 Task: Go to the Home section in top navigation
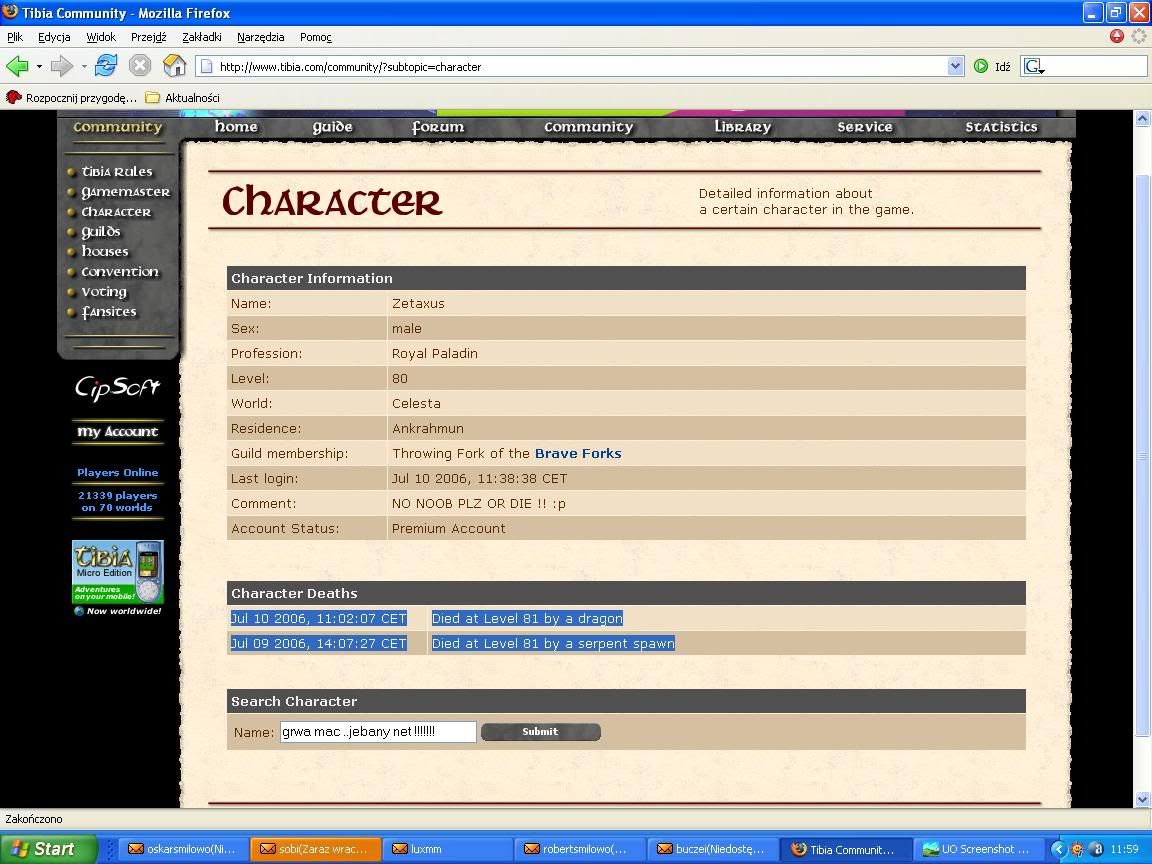click(236, 126)
